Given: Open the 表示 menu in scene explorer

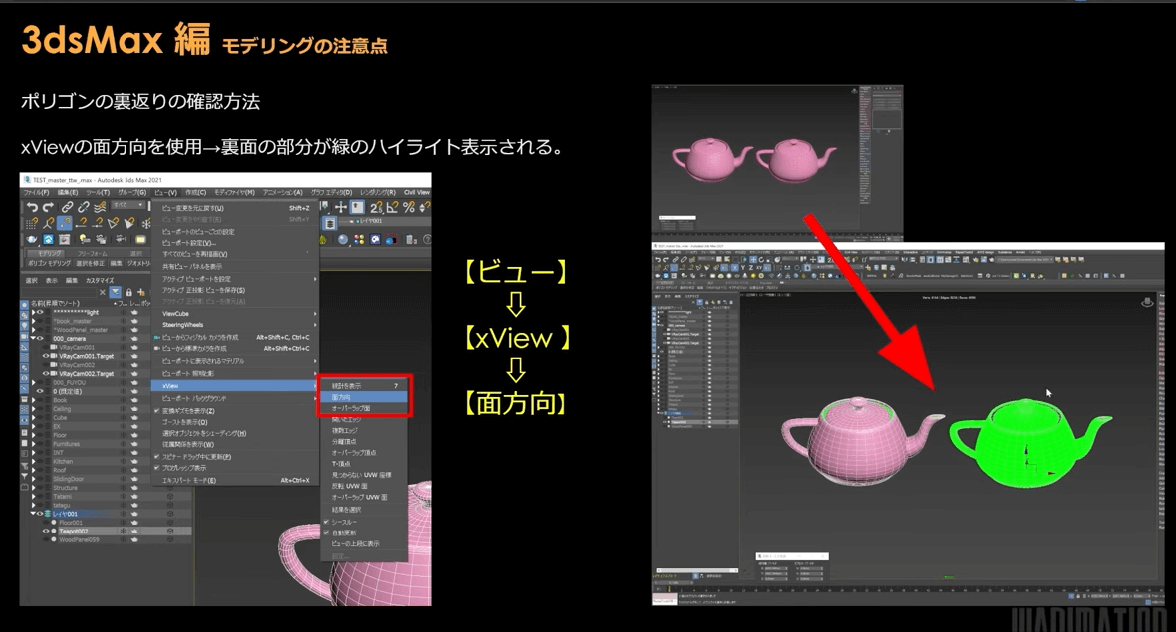Looking at the screenshot, I should click(52, 280).
